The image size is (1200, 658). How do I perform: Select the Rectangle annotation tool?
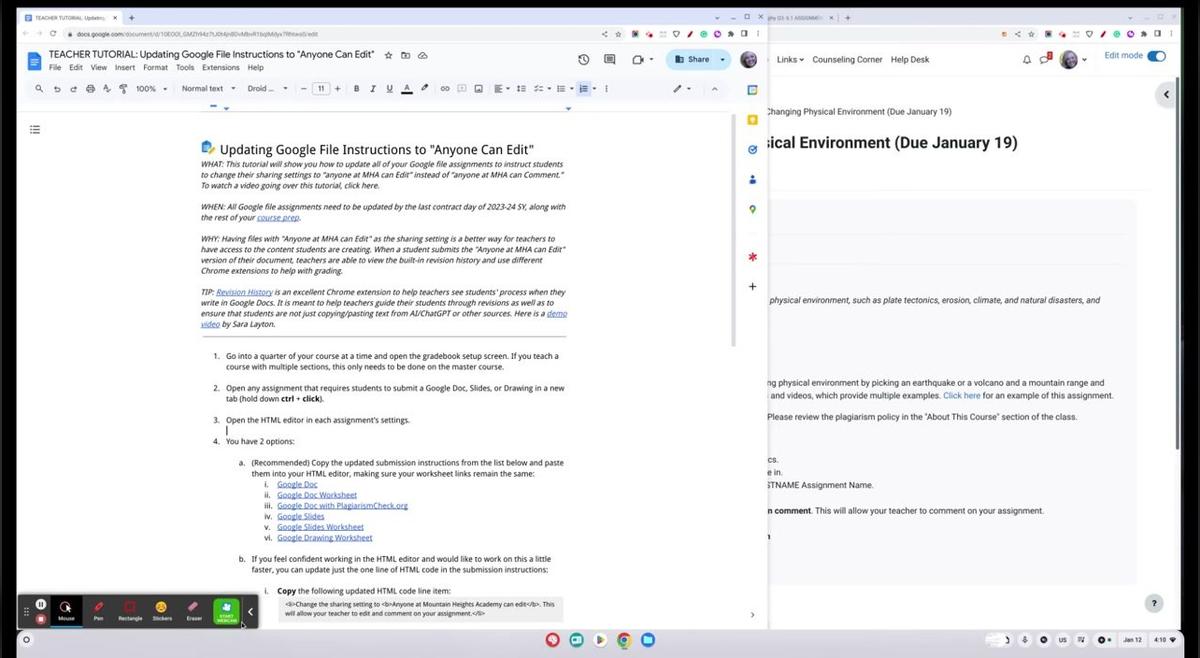click(130, 610)
